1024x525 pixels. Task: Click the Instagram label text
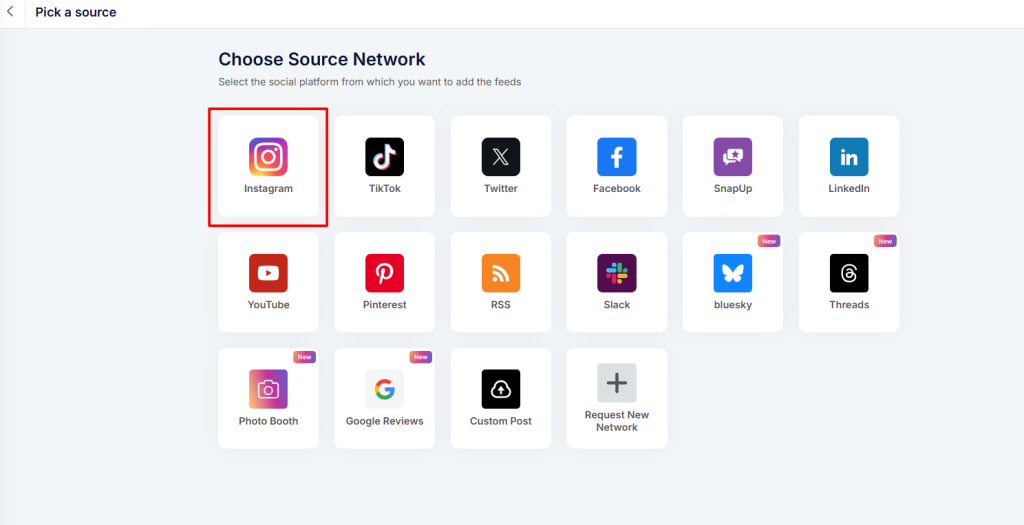tap(268, 189)
